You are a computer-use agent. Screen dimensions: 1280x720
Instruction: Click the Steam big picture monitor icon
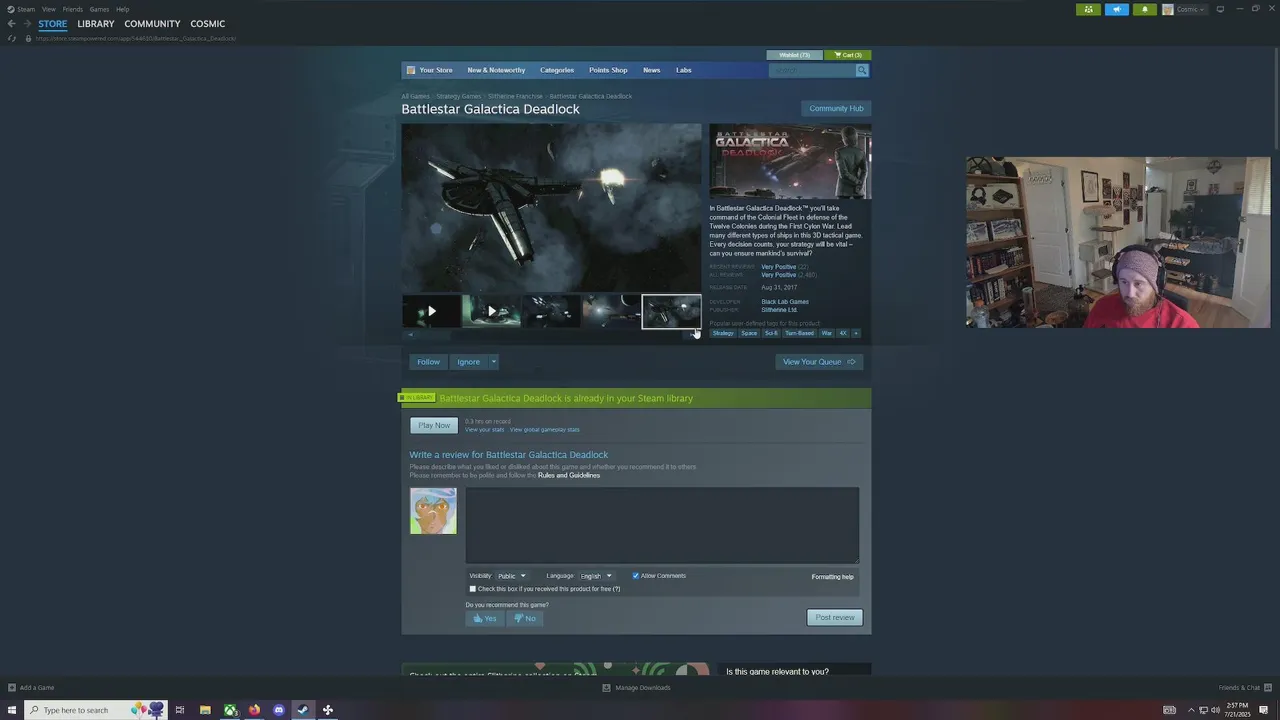pos(1220,9)
